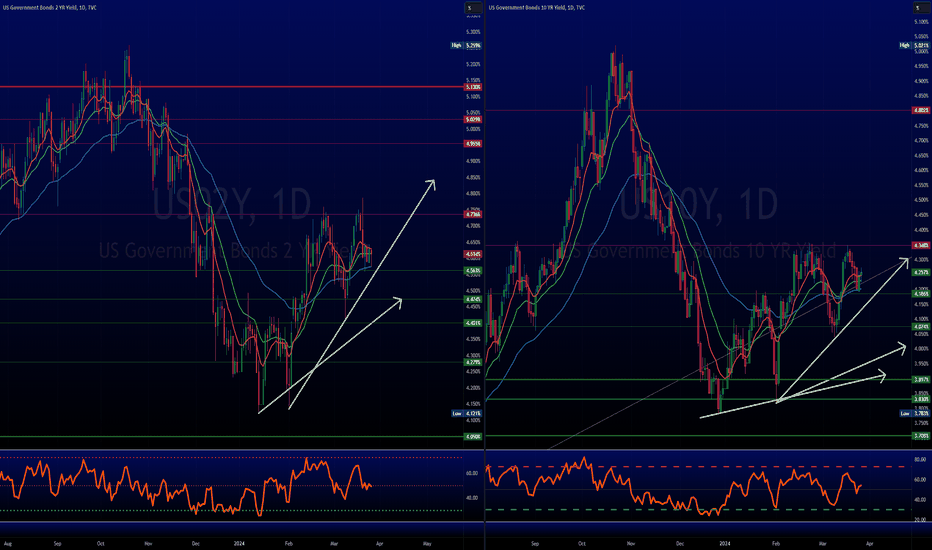
Task: Click the 'US Government Bonds 2 YR Yield' chart title
Action: click(x=50, y=8)
